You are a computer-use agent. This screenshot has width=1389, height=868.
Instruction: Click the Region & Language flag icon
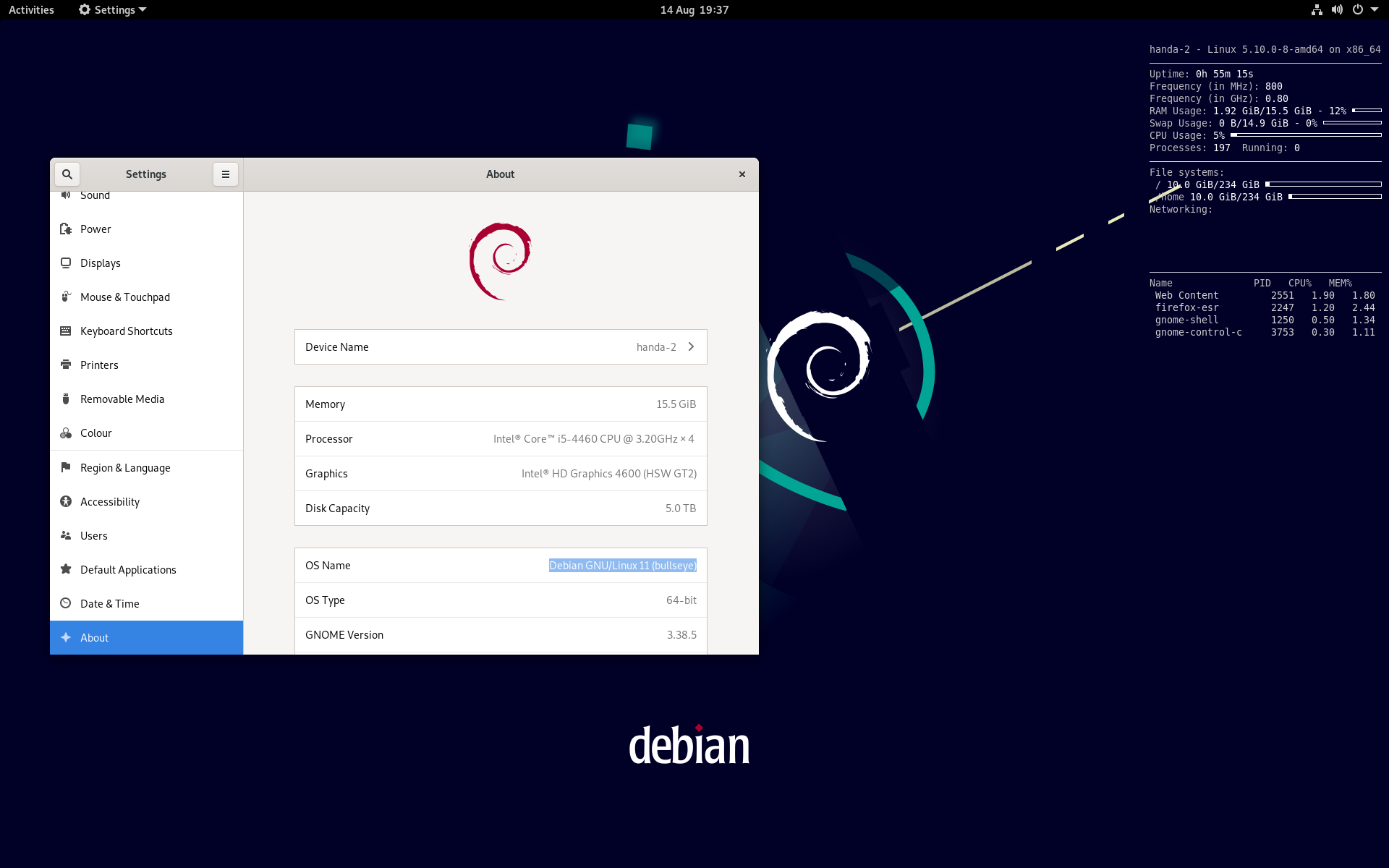pyautogui.click(x=66, y=467)
